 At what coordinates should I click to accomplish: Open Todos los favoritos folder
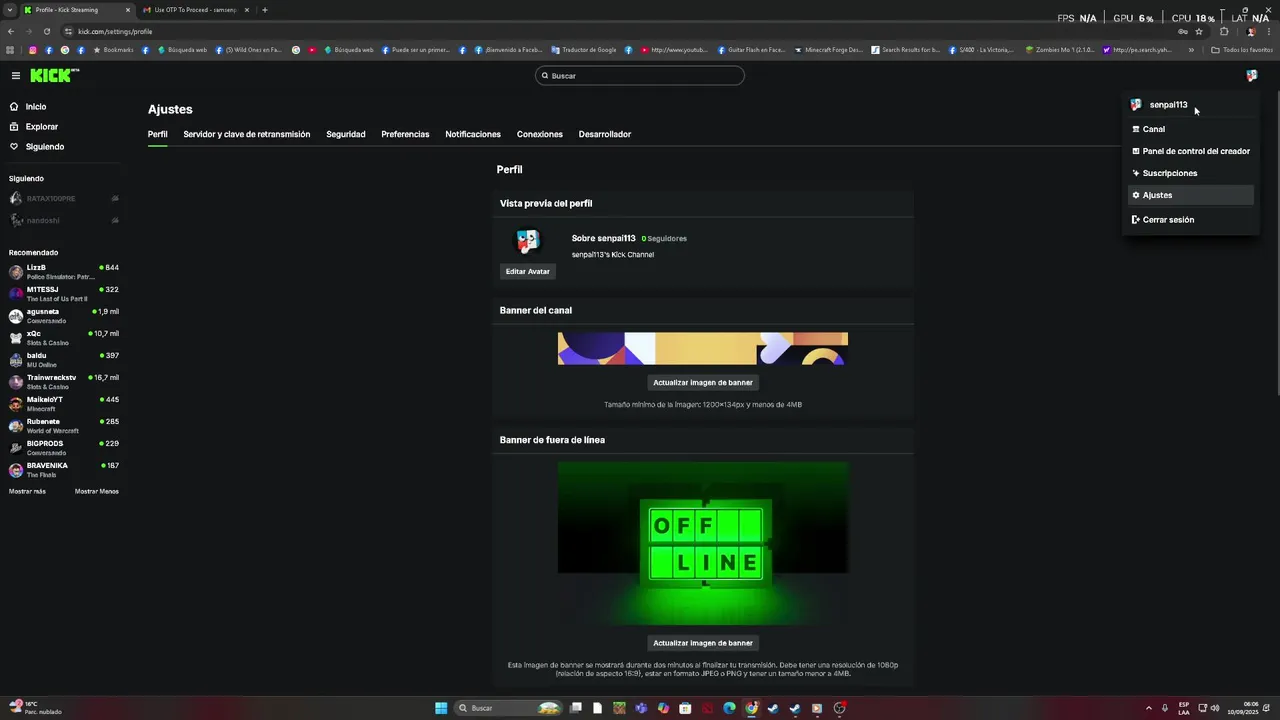pyautogui.click(x=1242, y=49)
